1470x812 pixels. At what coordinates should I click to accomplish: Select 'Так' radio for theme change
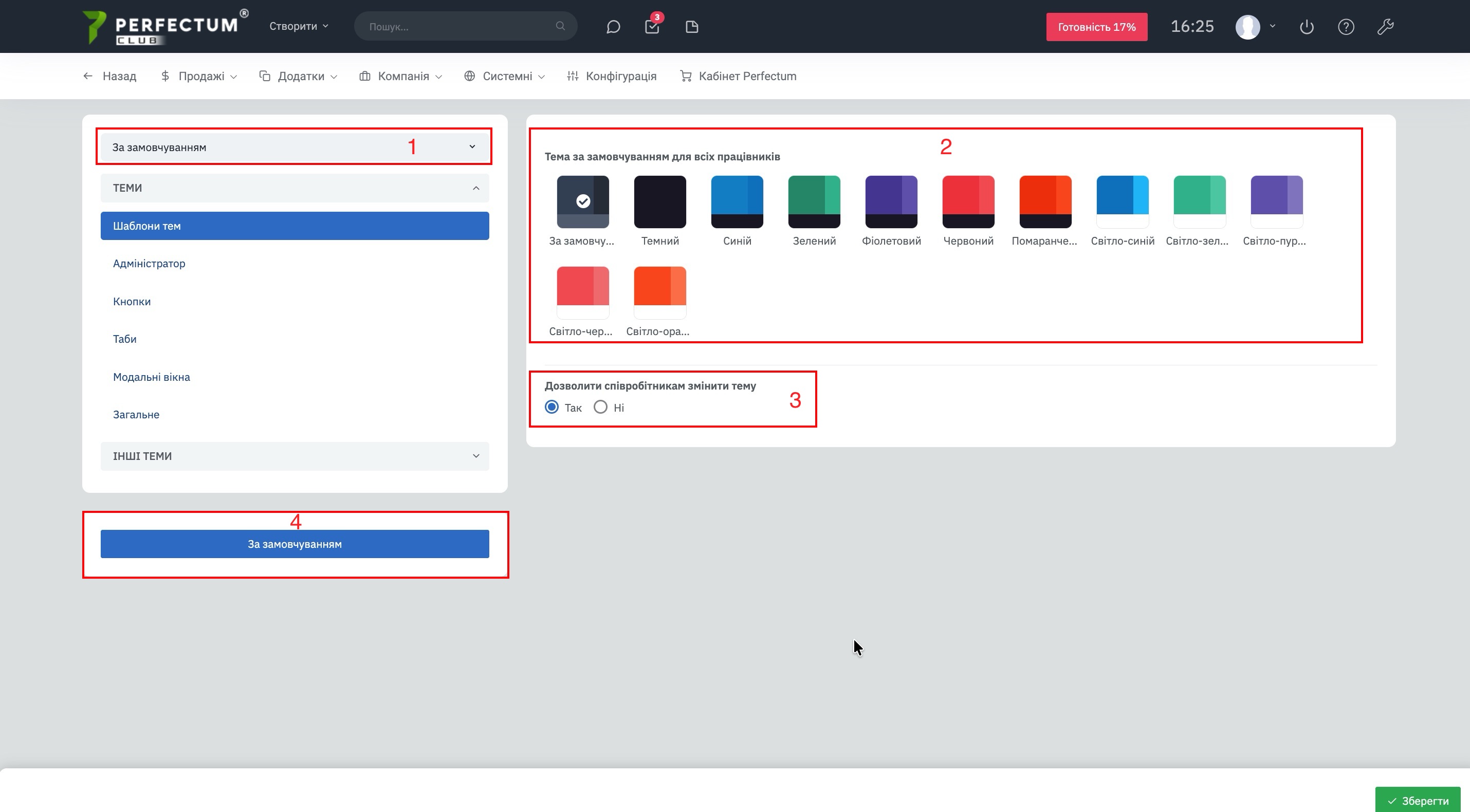click(552, 407)
